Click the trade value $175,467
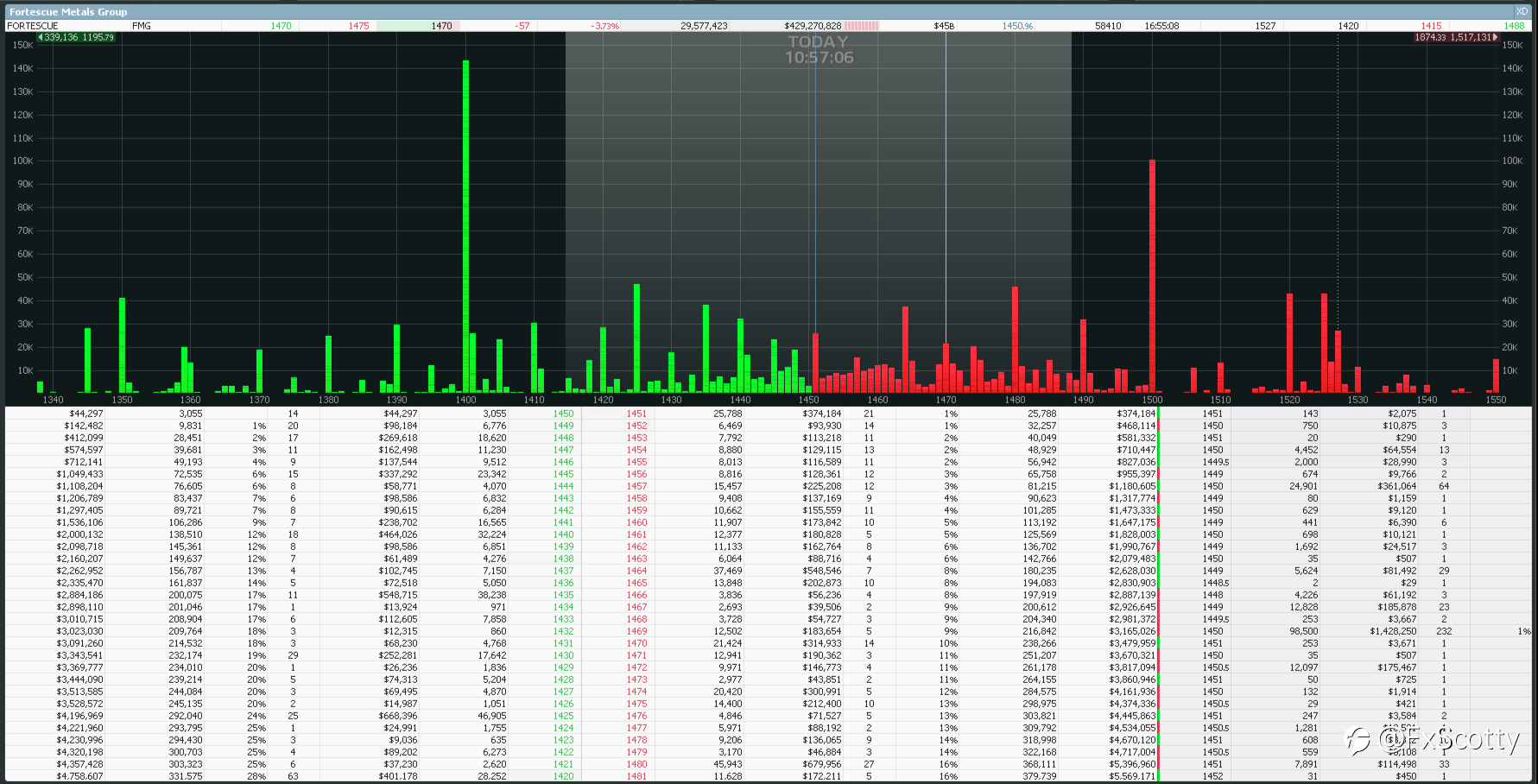Screen dimensions: 1538x784 pyautogui.click(x=1397, y=667)
